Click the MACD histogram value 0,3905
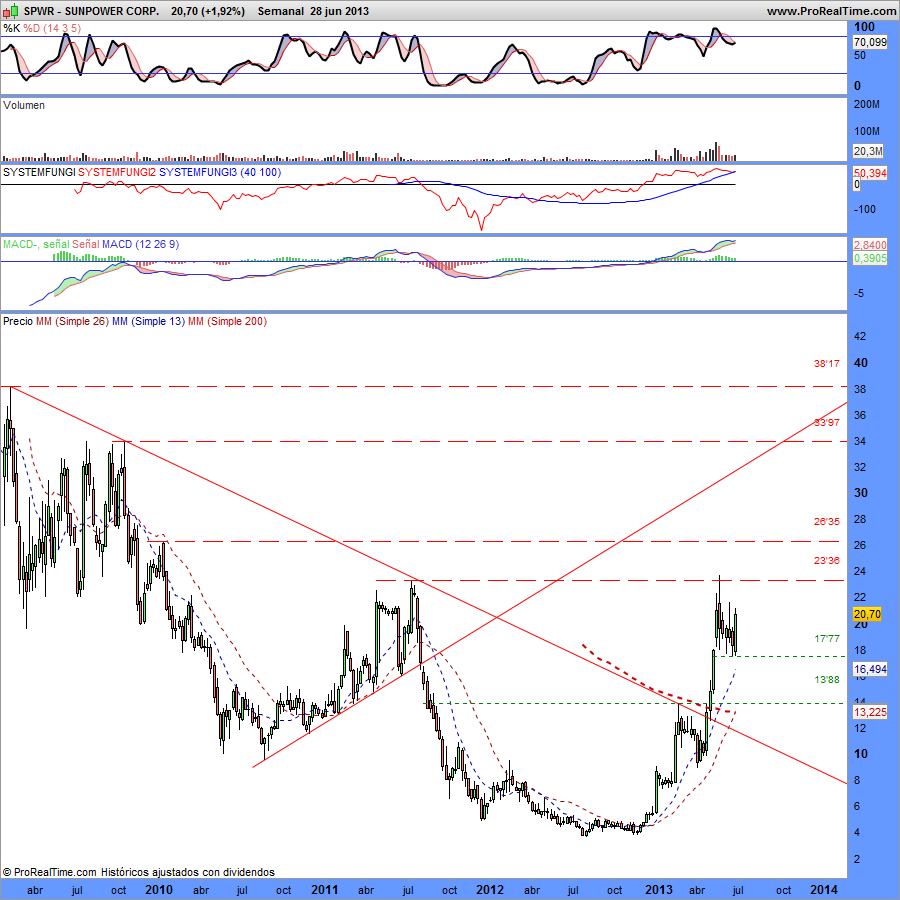900x900 pixels. pos(870,258)
